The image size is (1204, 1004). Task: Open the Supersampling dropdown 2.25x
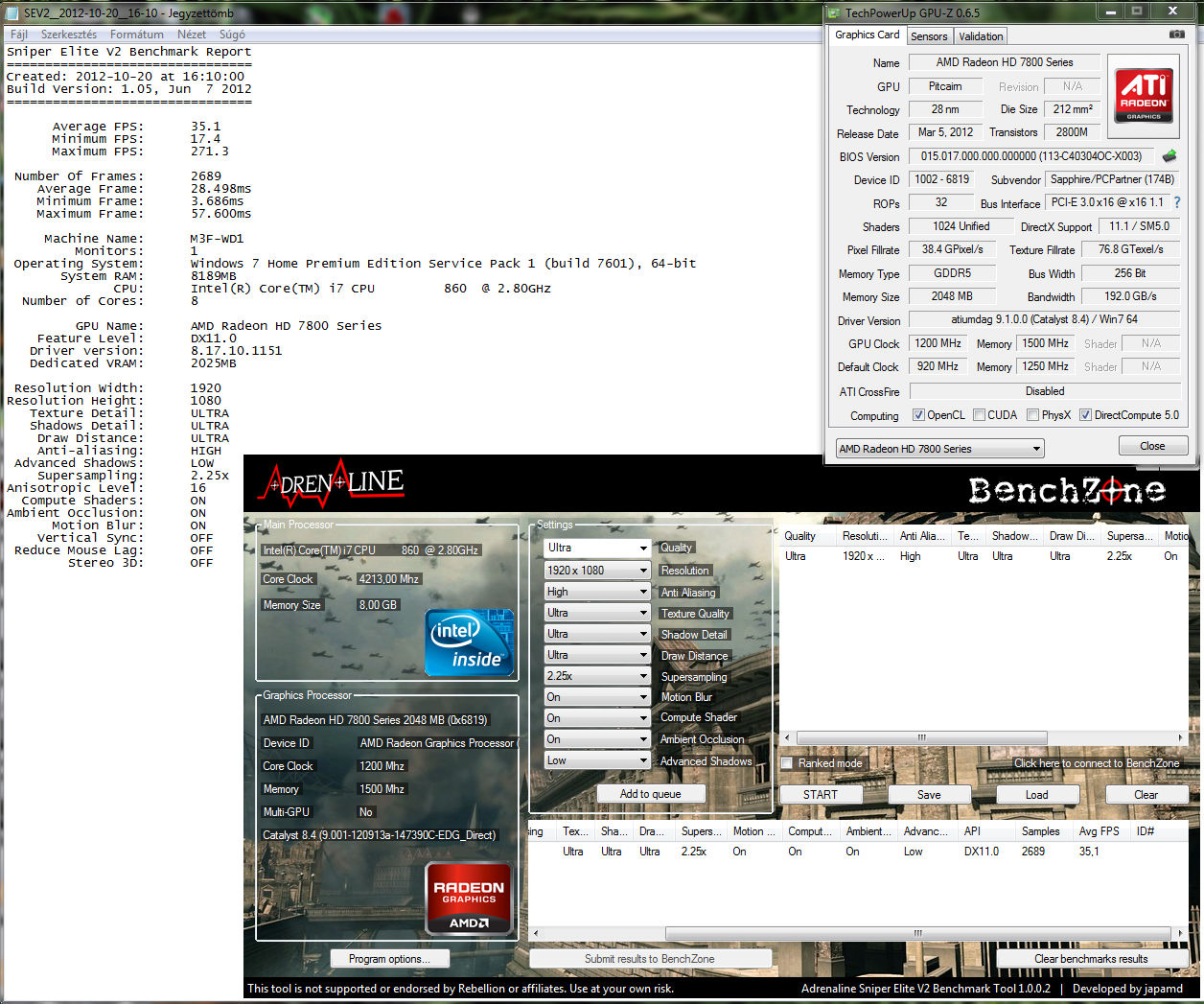coord(597,676)
